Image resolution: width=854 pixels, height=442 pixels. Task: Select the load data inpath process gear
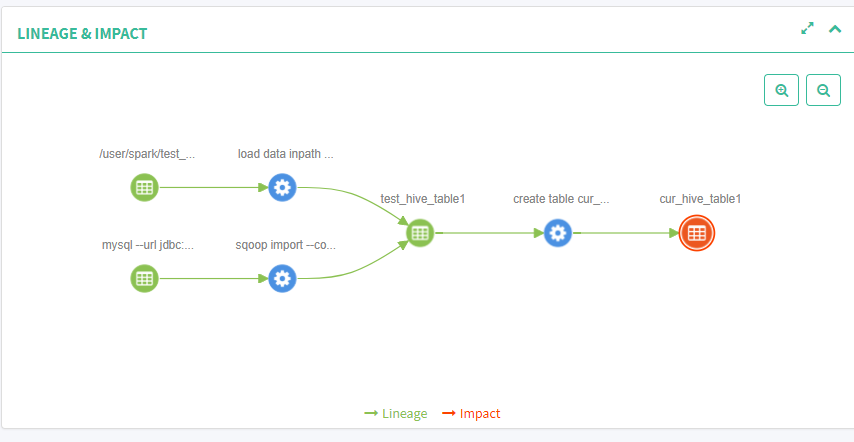click(283, 187)
